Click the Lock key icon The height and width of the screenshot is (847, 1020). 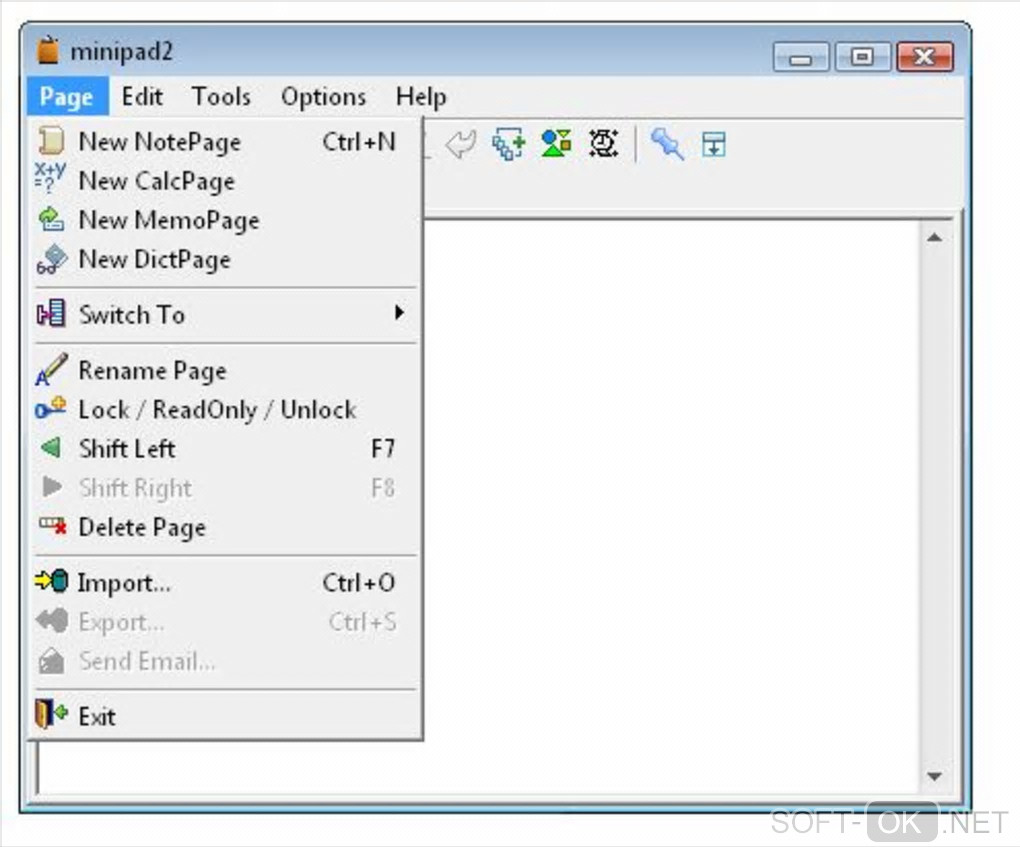point(51,408)
